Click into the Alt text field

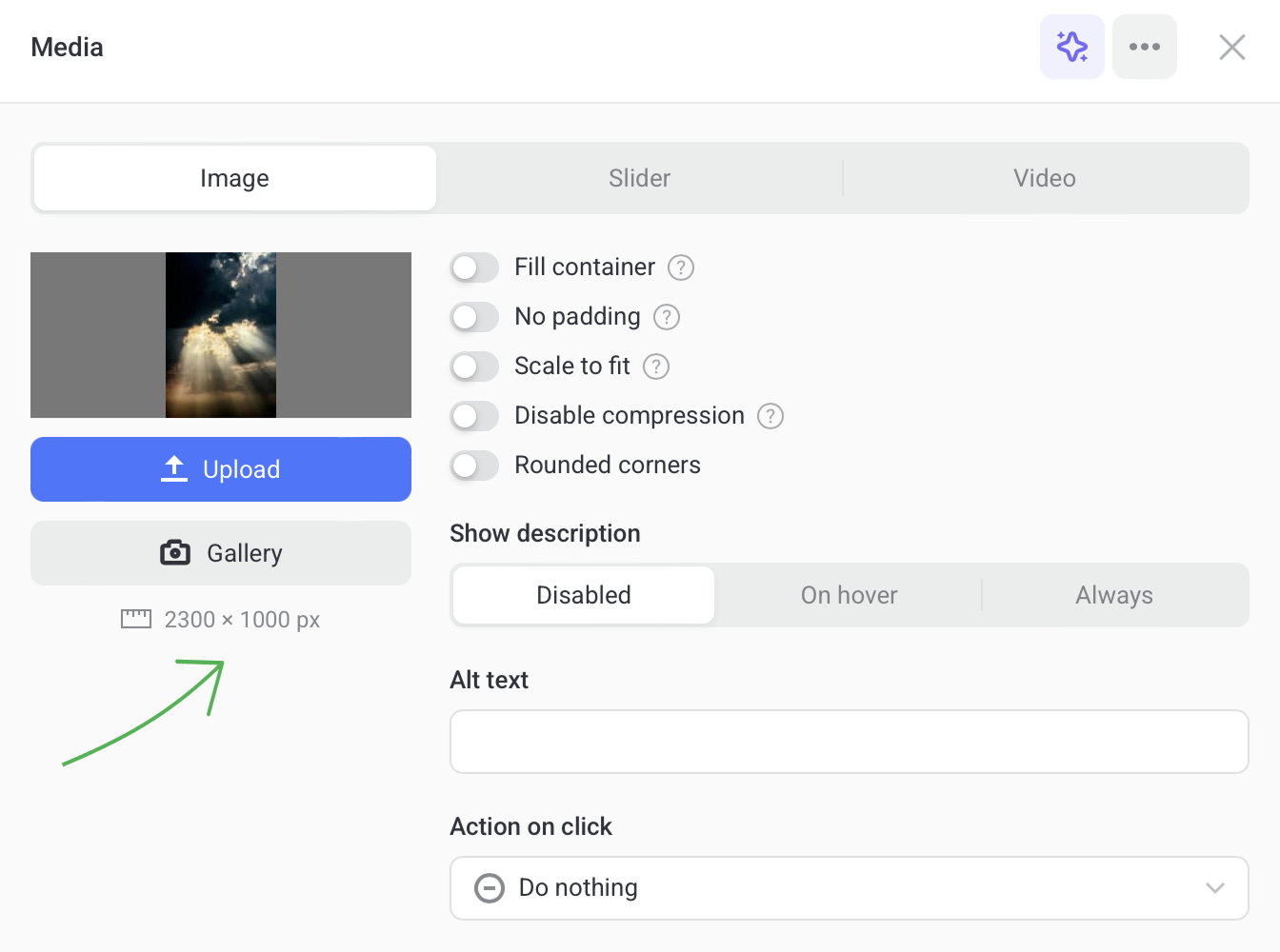(849, 742)
